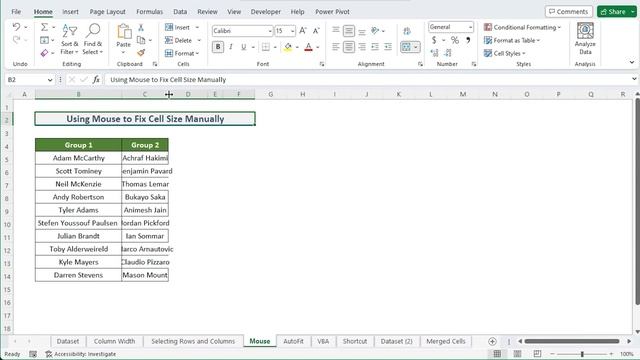Click into the formula bar text
This screenshot has width=640, height=360.
point(168,80)
